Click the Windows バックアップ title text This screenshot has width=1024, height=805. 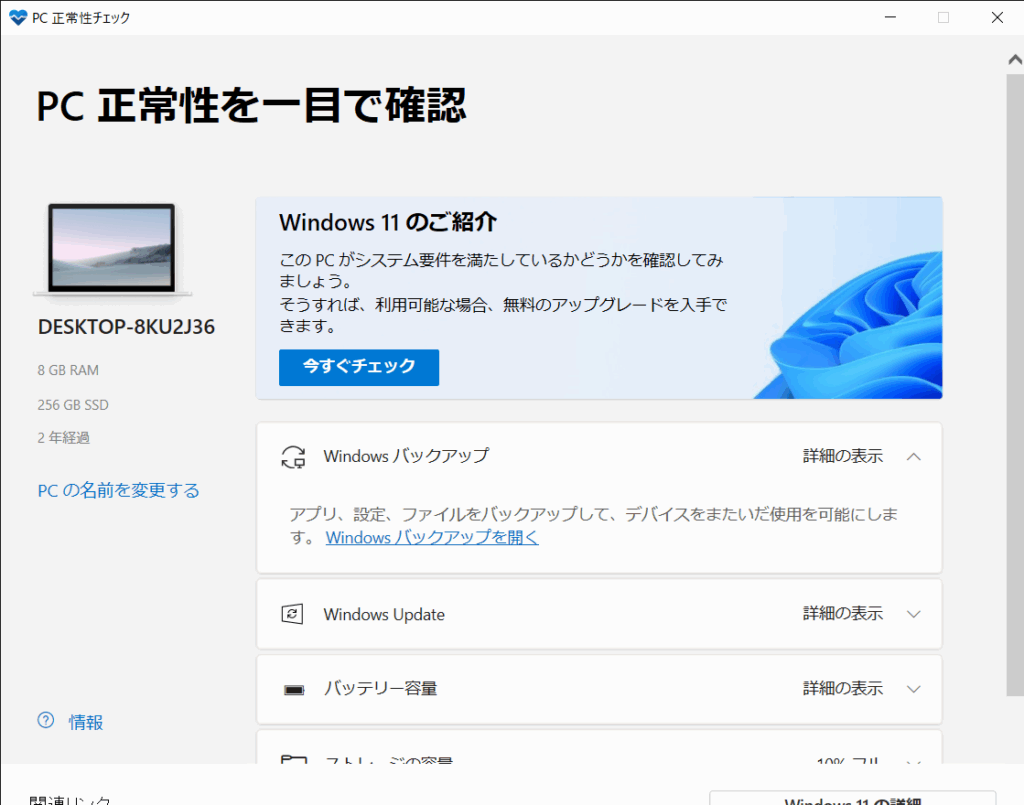click(406, 456)
